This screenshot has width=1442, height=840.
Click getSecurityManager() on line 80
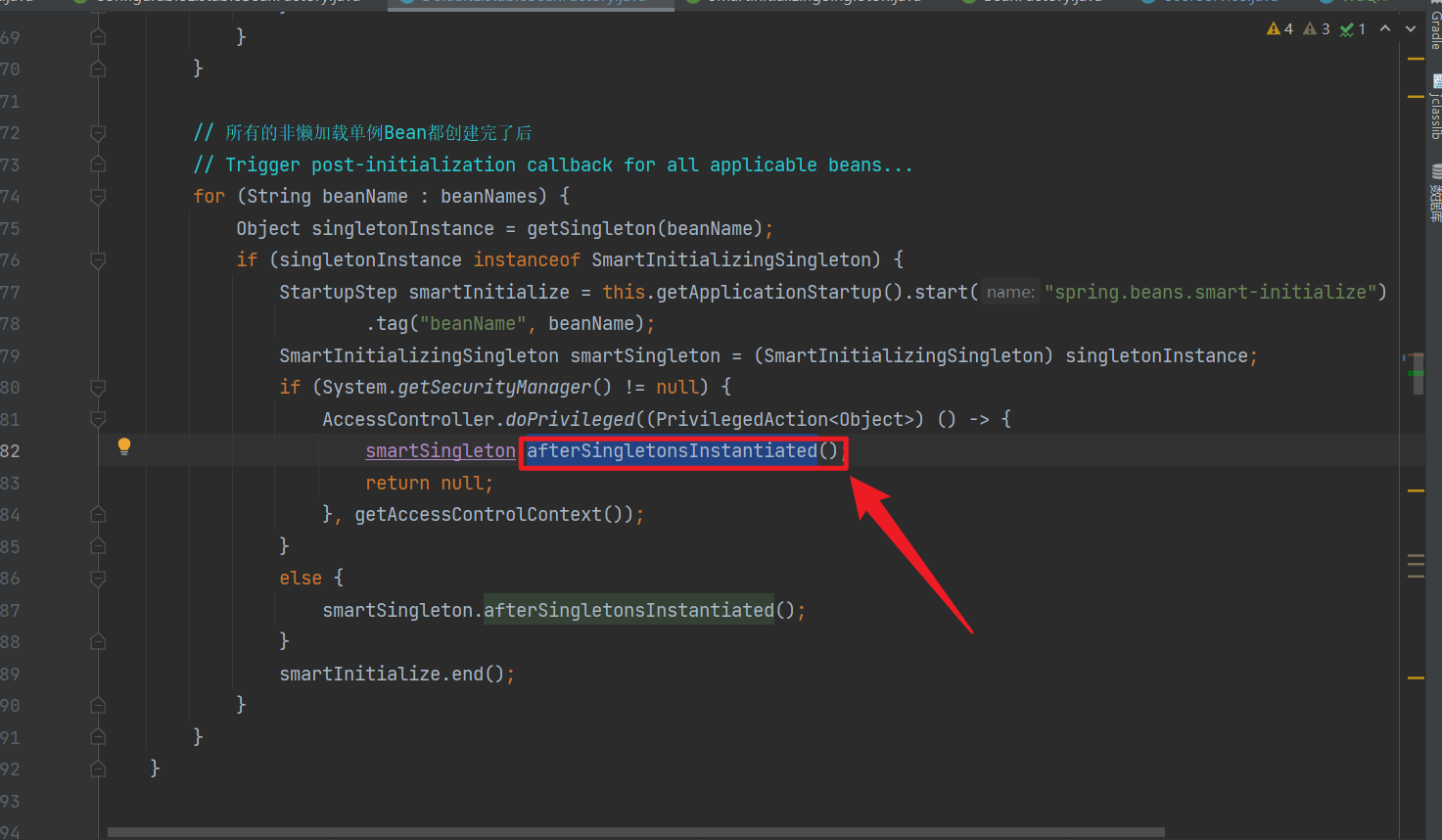click(x=504, y=388)
